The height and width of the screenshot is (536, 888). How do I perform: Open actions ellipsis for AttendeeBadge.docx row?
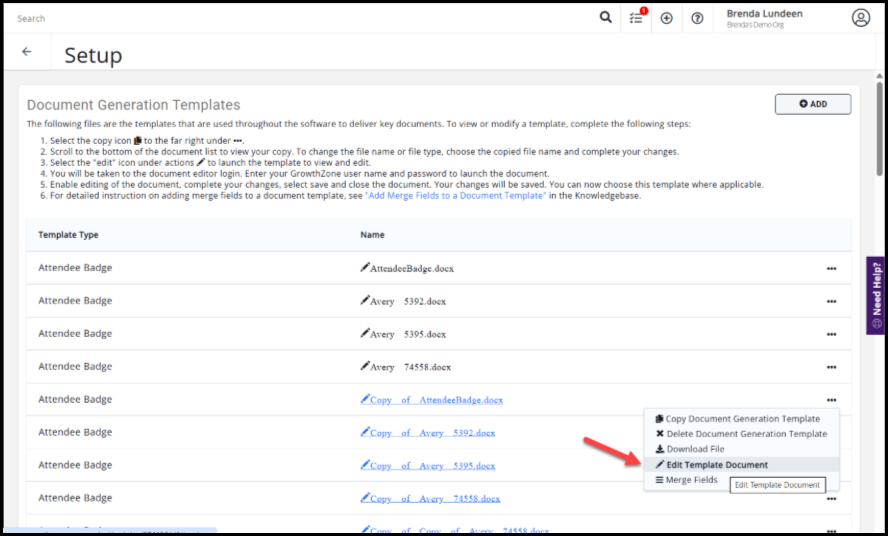click(831, 269)
